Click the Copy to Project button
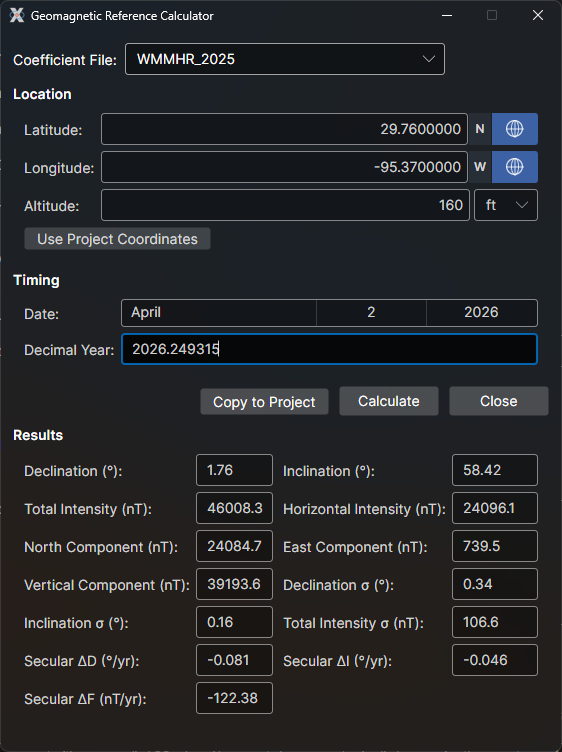562x752 pixels. [x=264, y=402]
